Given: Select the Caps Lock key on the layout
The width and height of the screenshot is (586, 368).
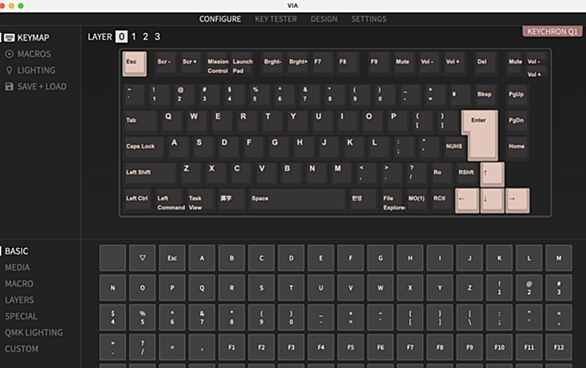Looking at the screenshot, I should (x=144, y=147).
